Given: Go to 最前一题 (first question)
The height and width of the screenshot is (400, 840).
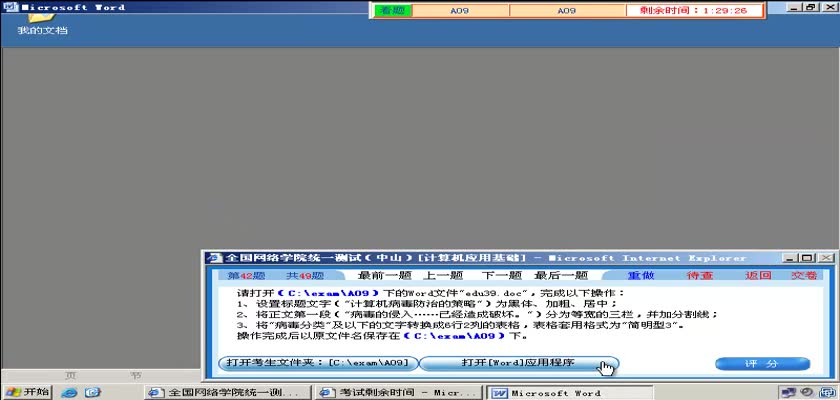Looking at the screenshot, I should [x=384, y=275].
